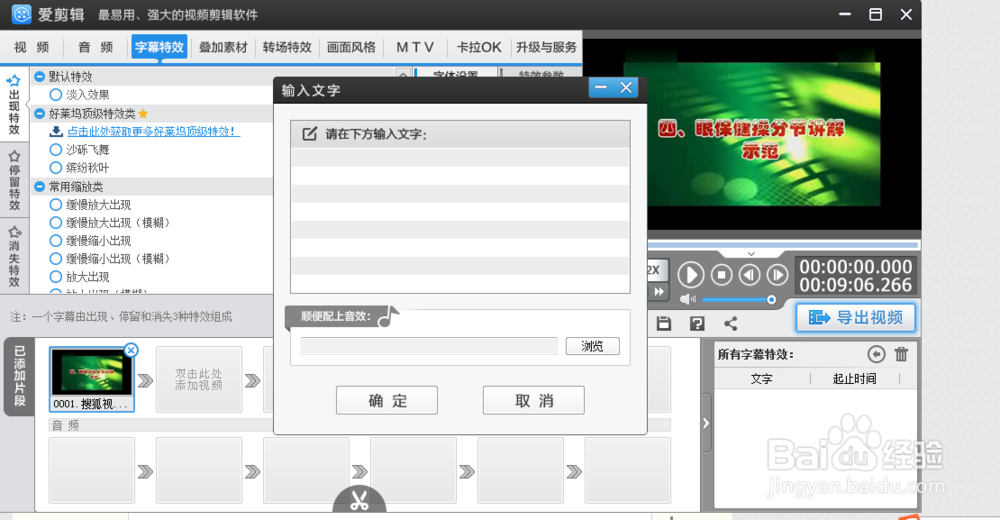
Task: Close the 输入文字 dialog
Action: (x=626, y=87)
